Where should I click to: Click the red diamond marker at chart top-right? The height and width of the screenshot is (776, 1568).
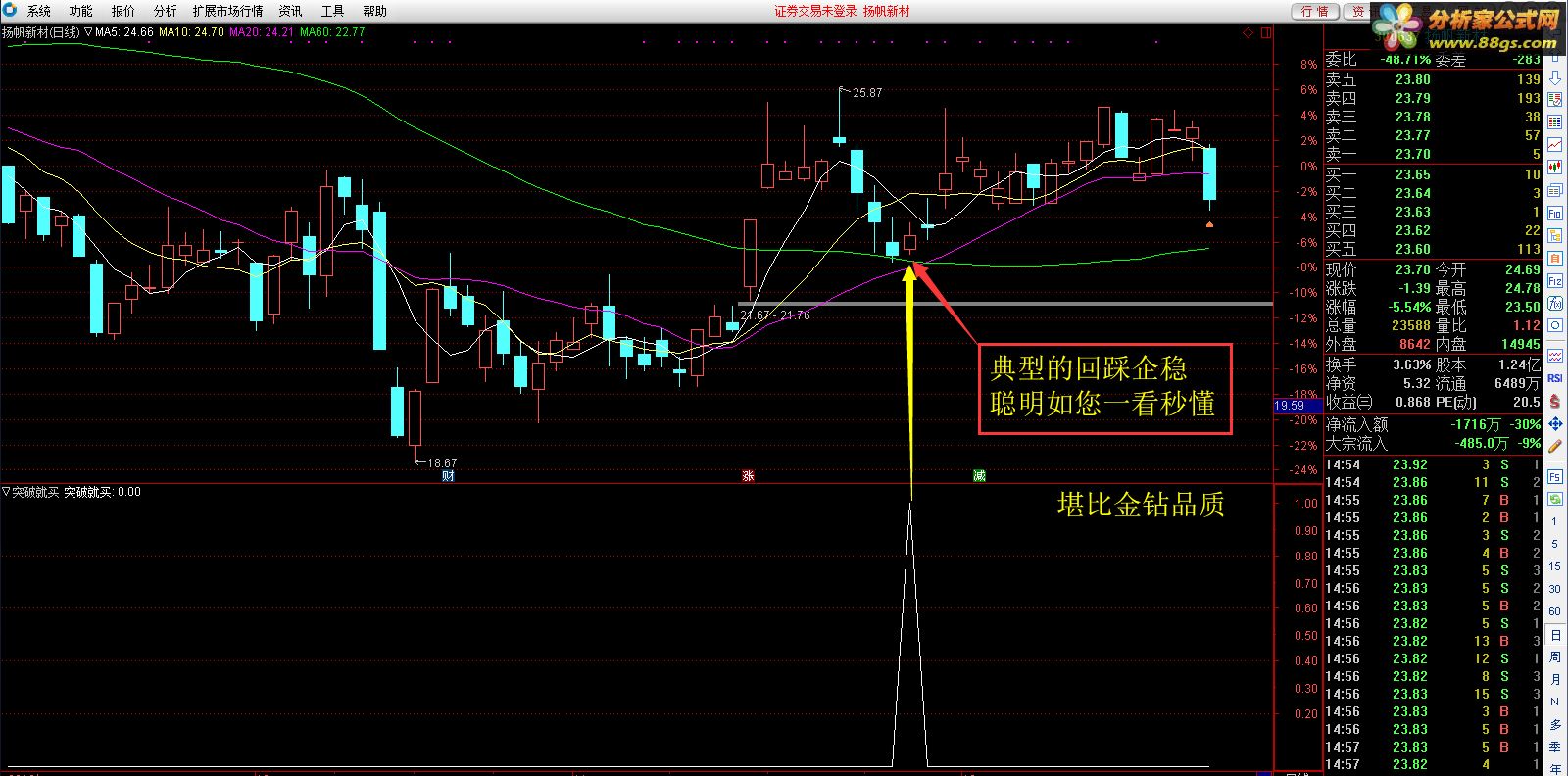[1248, 33]
